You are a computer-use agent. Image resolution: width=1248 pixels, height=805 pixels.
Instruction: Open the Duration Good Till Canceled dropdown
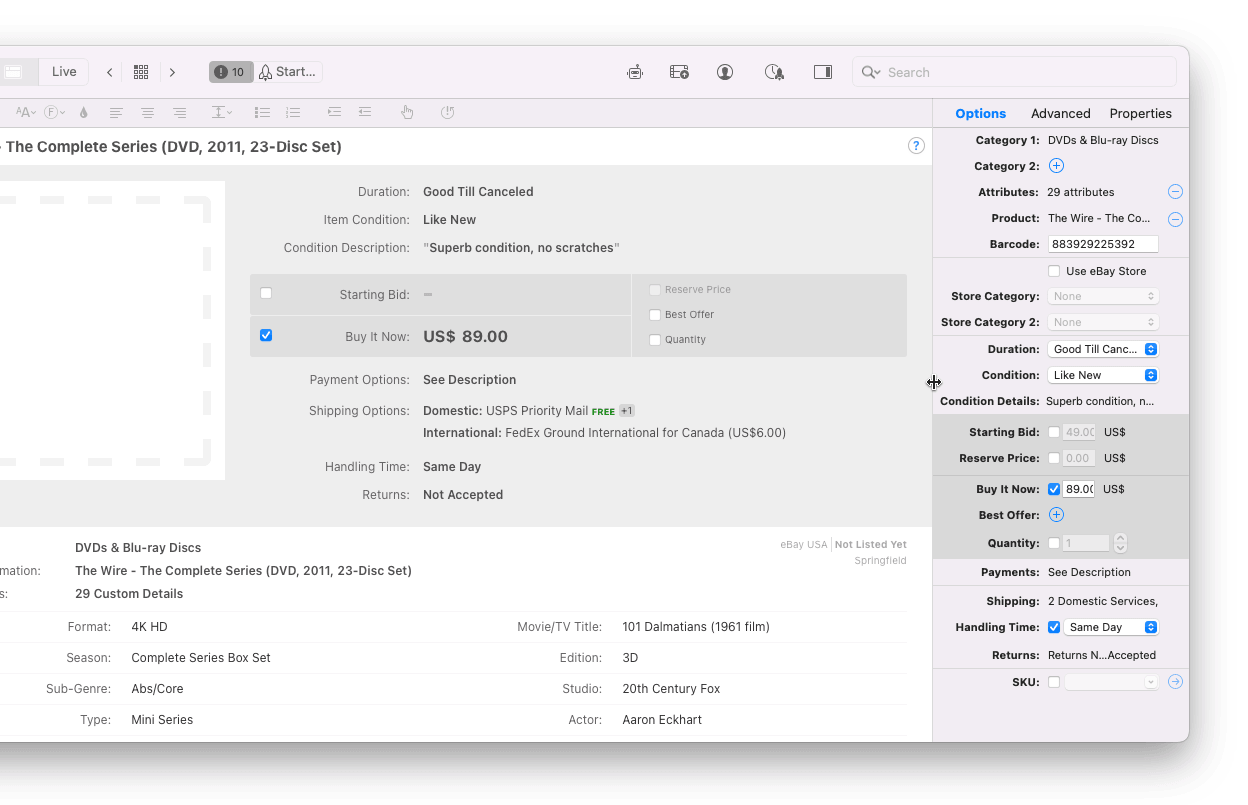click(x=1103, y=349)
